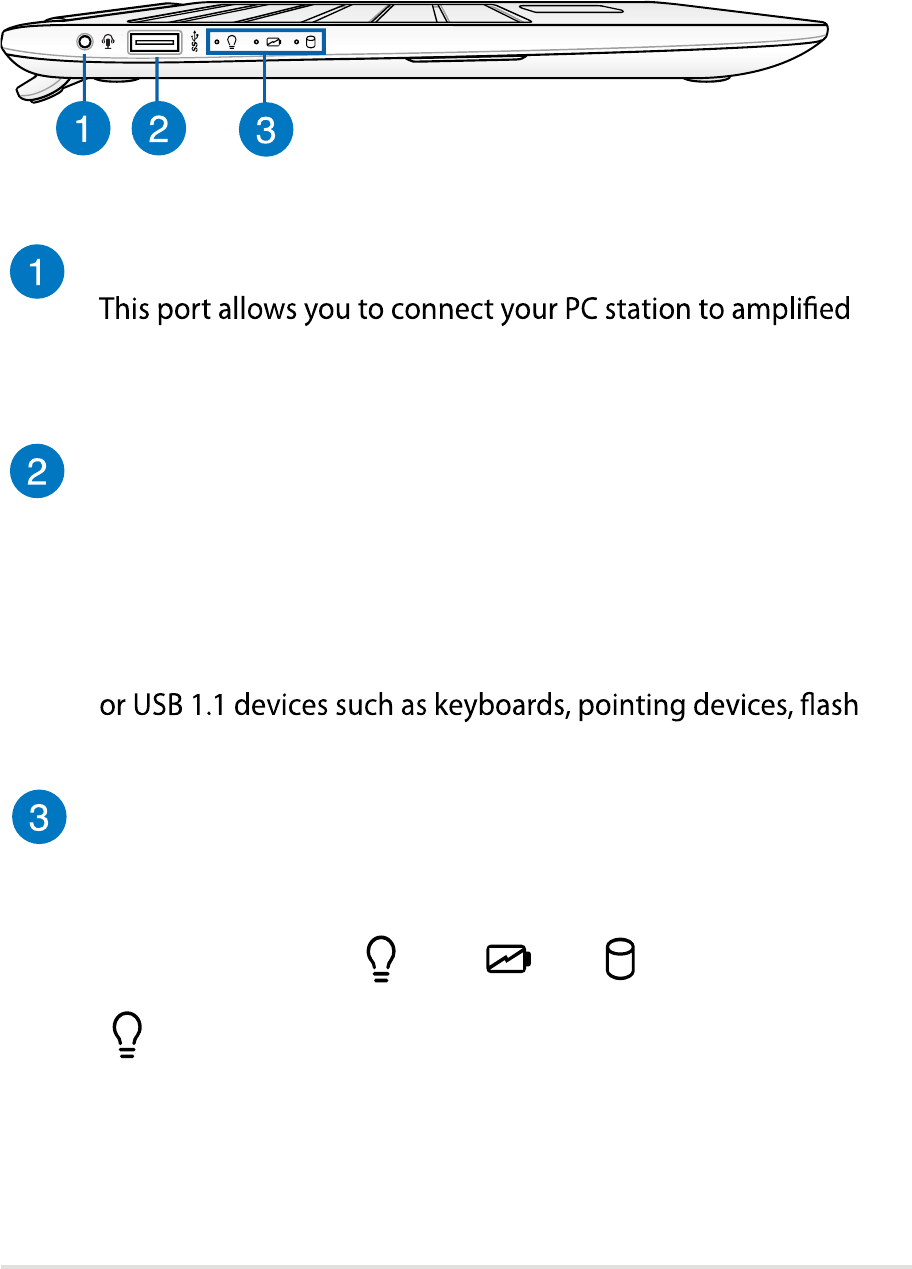Image resolution: width=912 pixels, height=1269 pixels.
Task: Select callout circle 2 under the laptop diagram
Action: [159, 131]
